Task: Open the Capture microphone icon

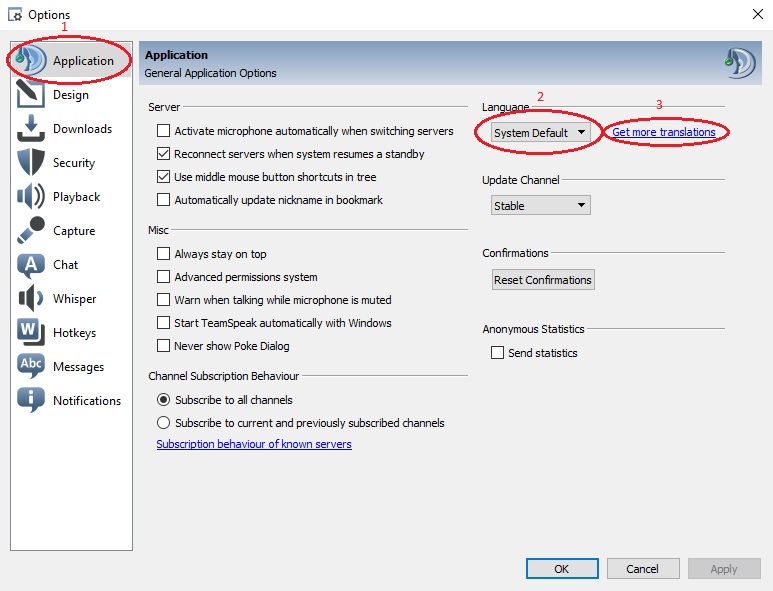Action: [31, 230]
